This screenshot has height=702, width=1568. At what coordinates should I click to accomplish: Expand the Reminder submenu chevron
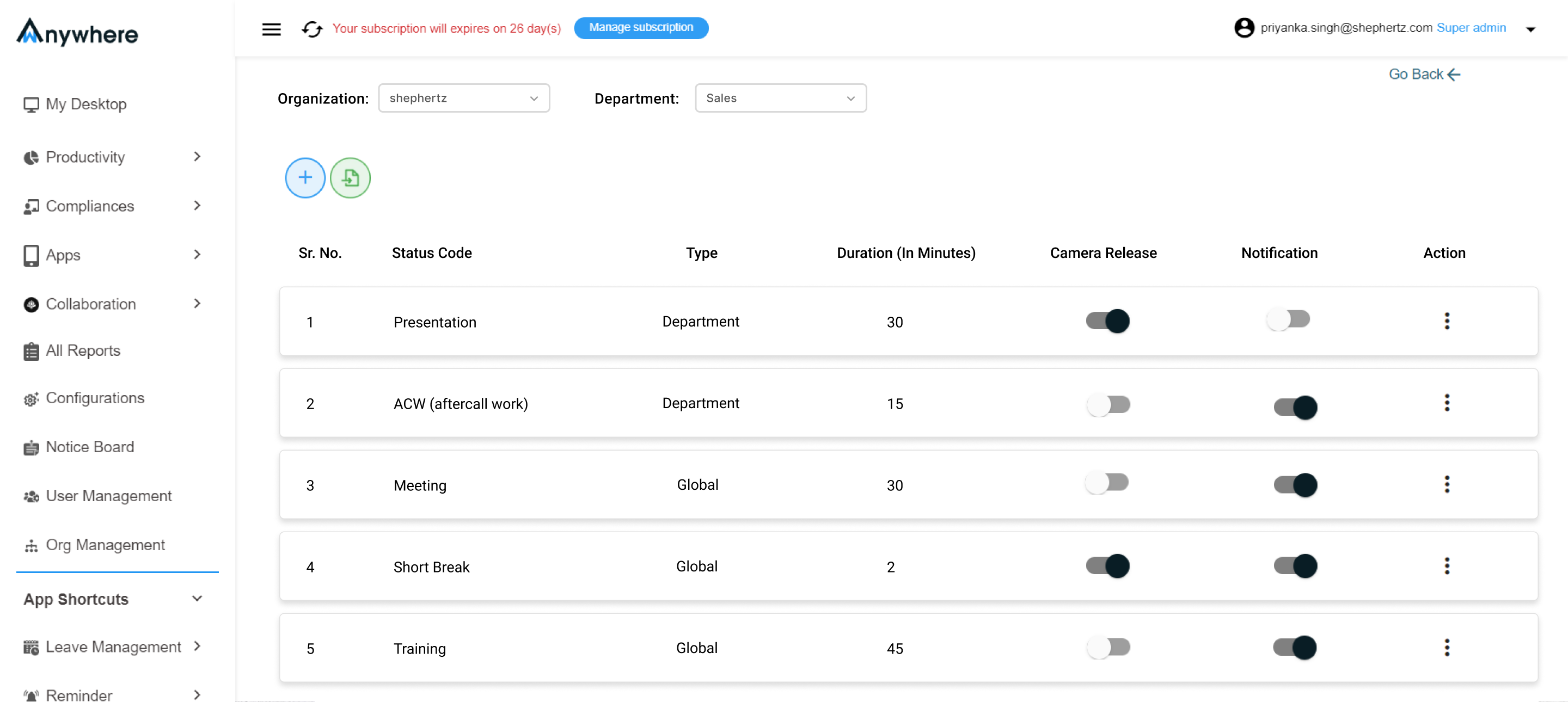[197, 695]
